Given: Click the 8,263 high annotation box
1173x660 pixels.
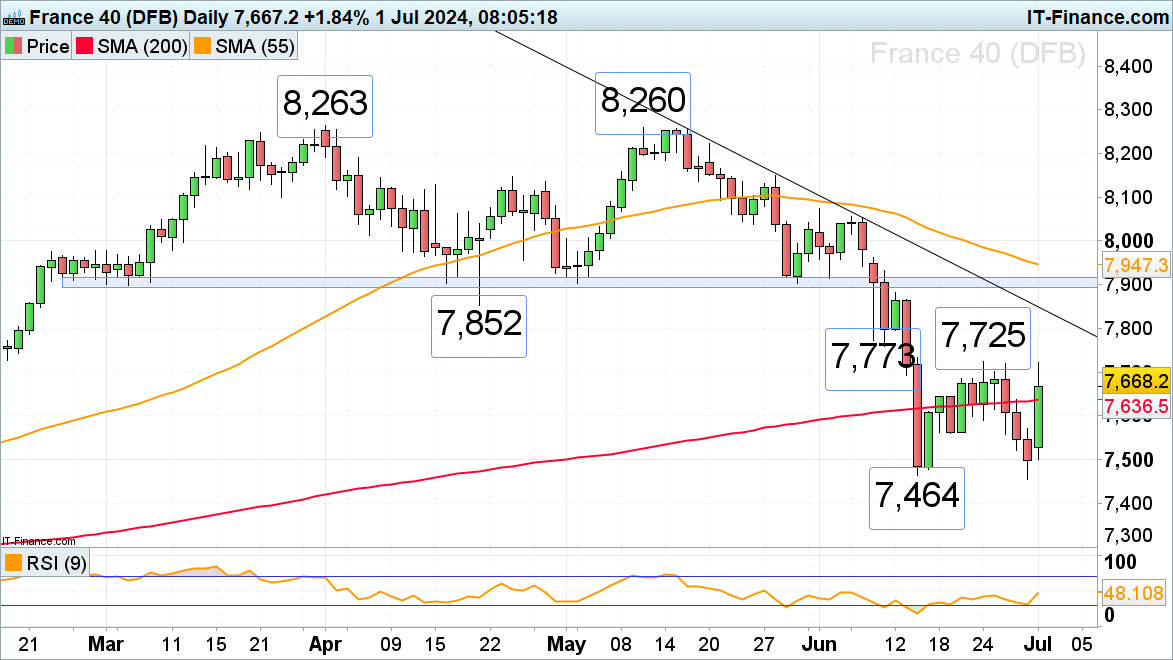Looking at the screenshot, I should pos(324,106).
